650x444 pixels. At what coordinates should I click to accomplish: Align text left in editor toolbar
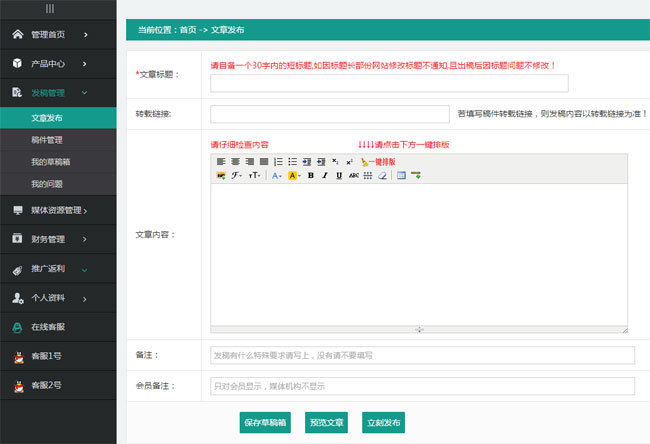point(221,161)
